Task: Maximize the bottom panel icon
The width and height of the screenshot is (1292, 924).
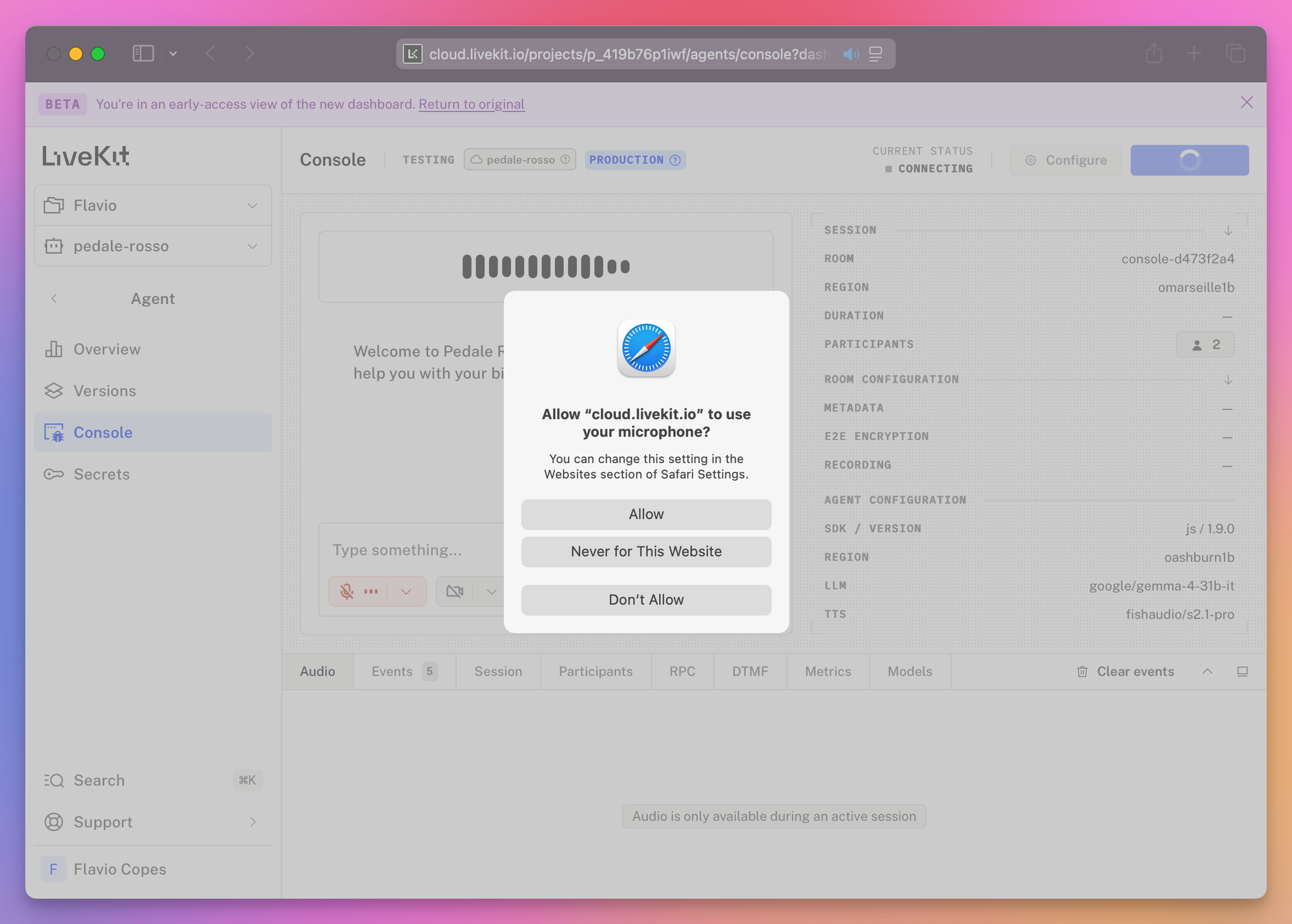Action: [1242, 672]
